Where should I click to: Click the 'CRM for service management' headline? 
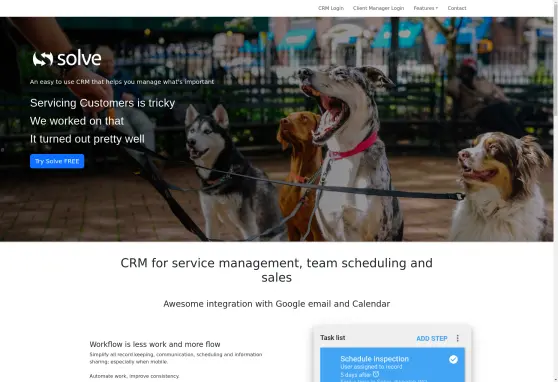[x=277, y=270]
